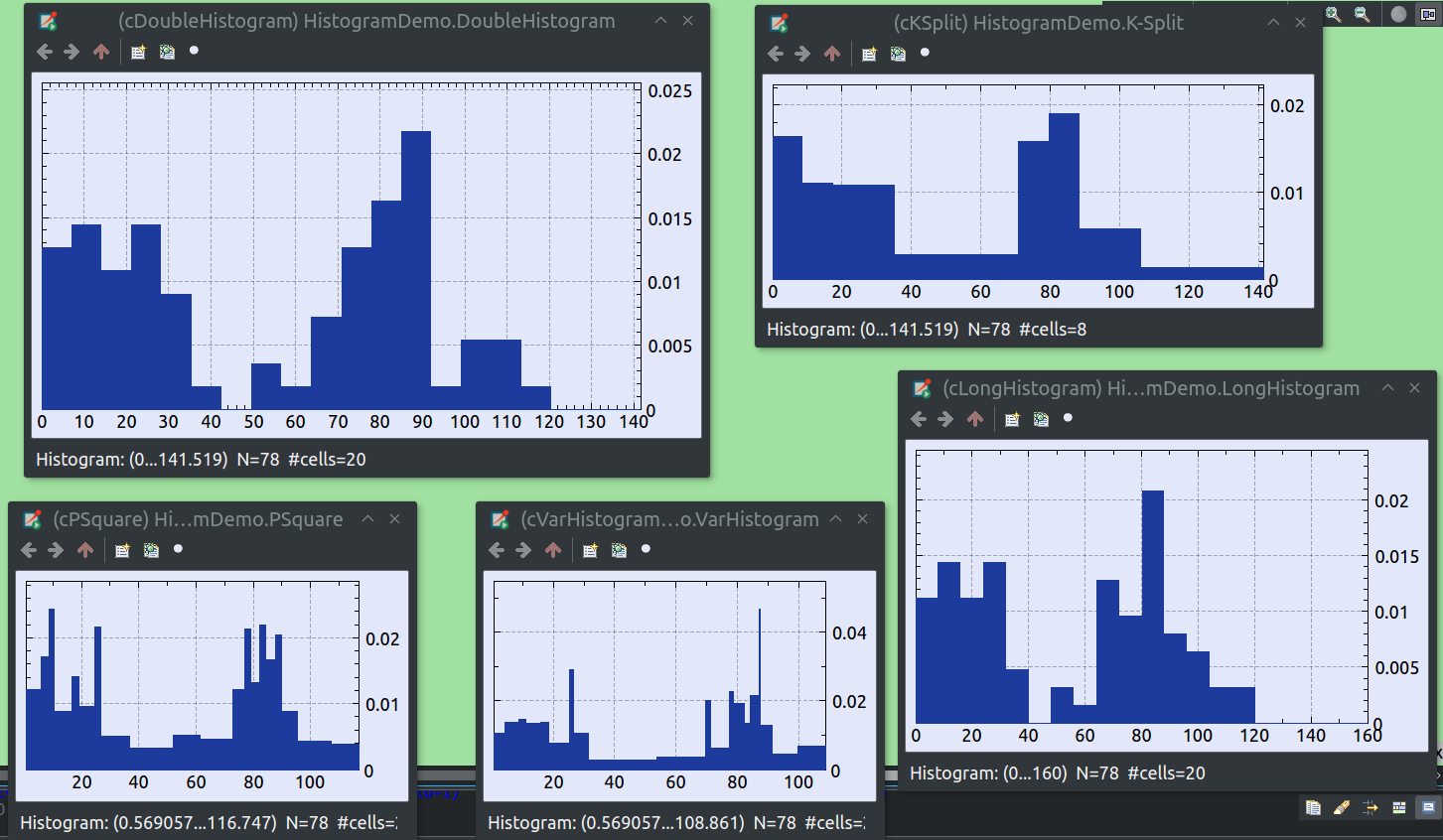Go forward in LongHistogram inspector toolbar

click(x=945, y=419)
